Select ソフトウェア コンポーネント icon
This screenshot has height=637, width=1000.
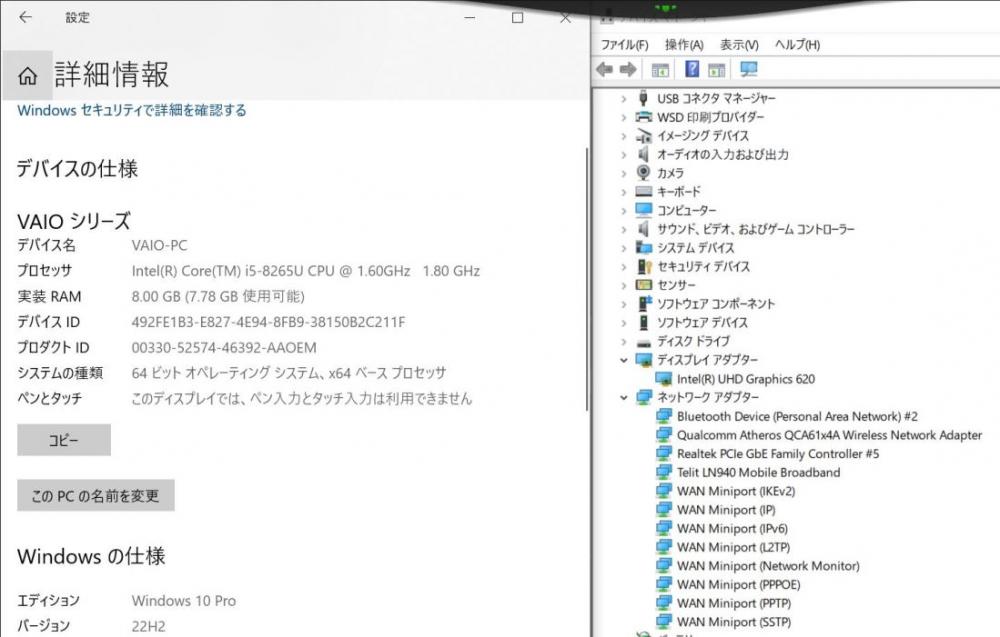click(x=645, y=304)
